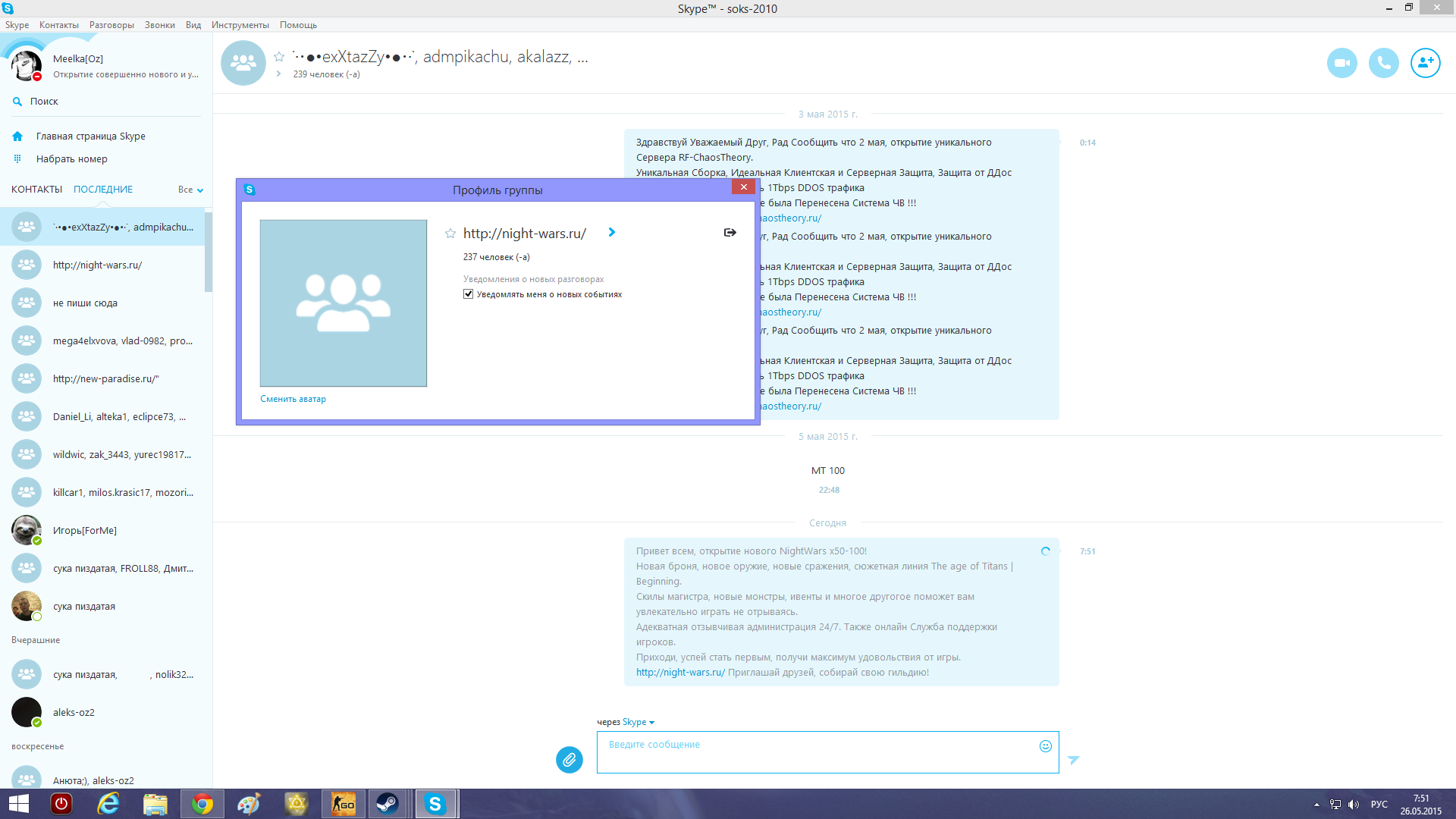Open Chrome from taskbar

pyautogui.click(x=202, y=804)
